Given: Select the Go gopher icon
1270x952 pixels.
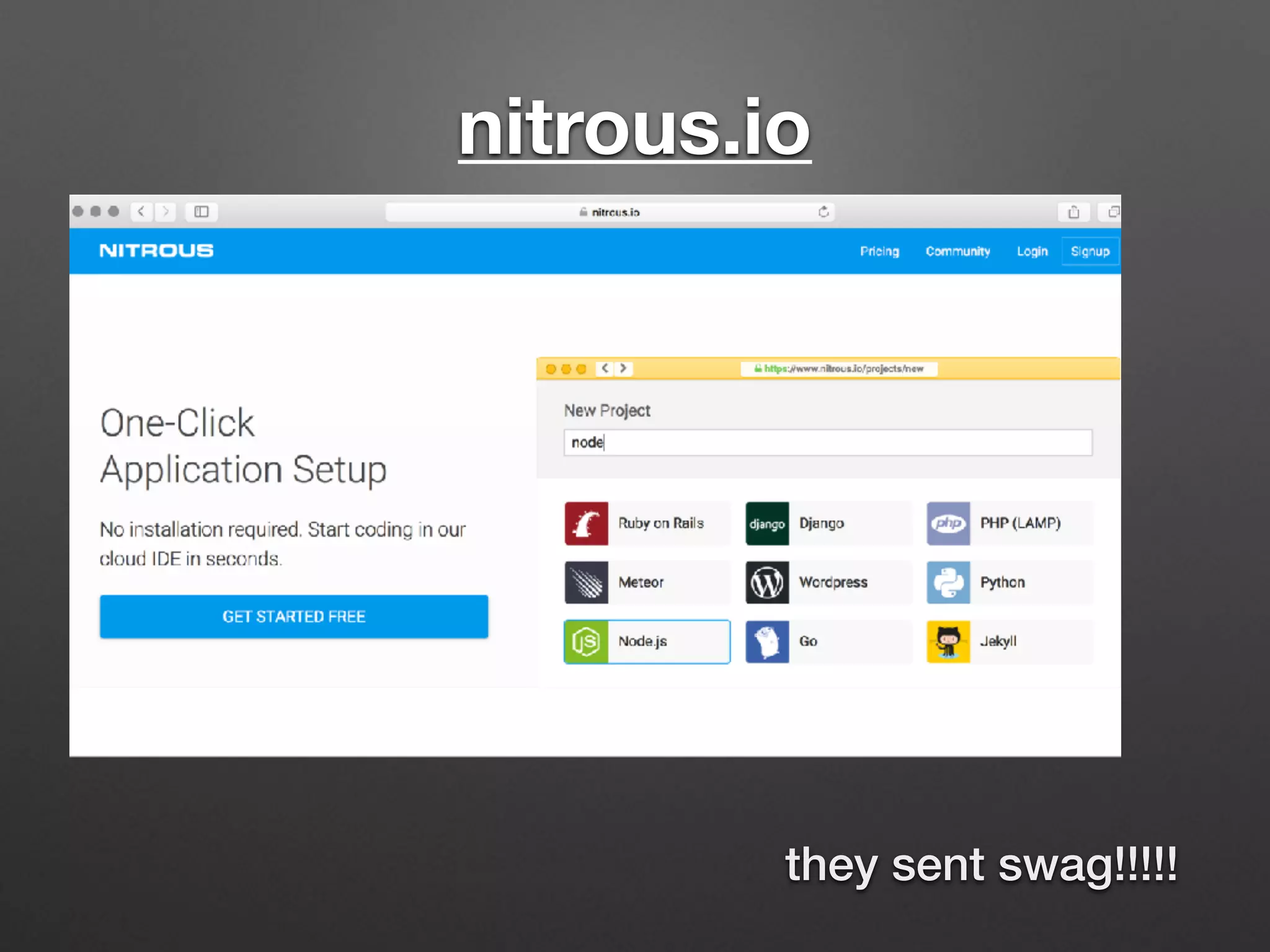Looking at the screenshot, I should [x=767, y=641].
